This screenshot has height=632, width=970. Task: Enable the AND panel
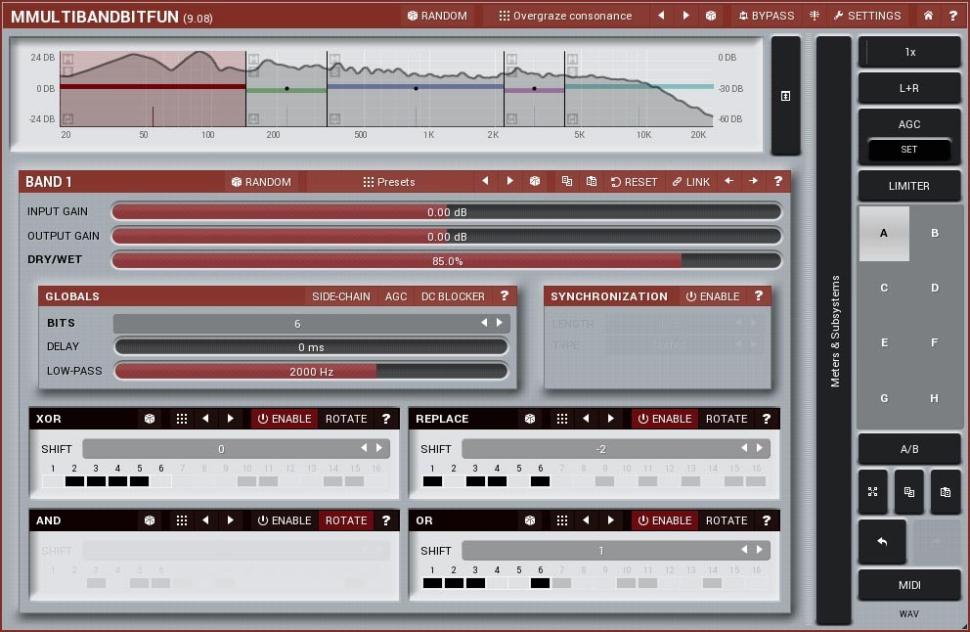point(284,521)
